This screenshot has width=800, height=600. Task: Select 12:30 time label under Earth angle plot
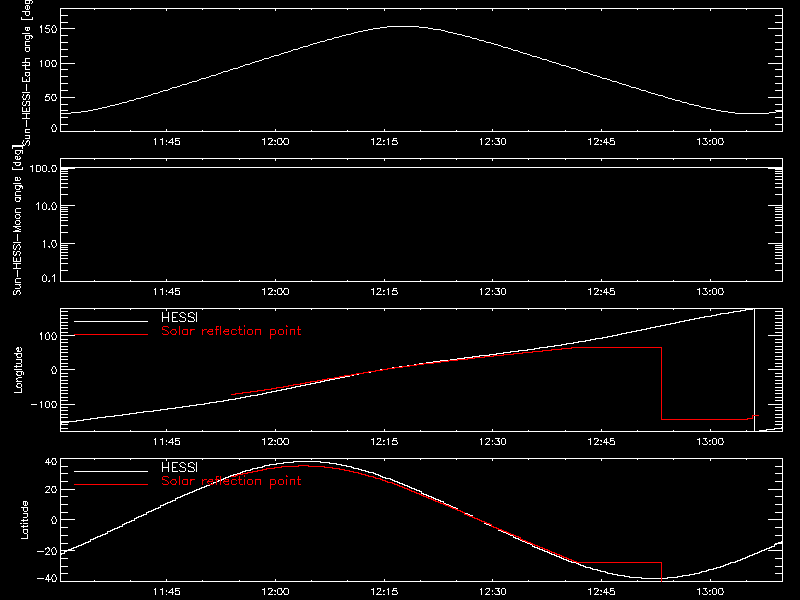[492, 142]
